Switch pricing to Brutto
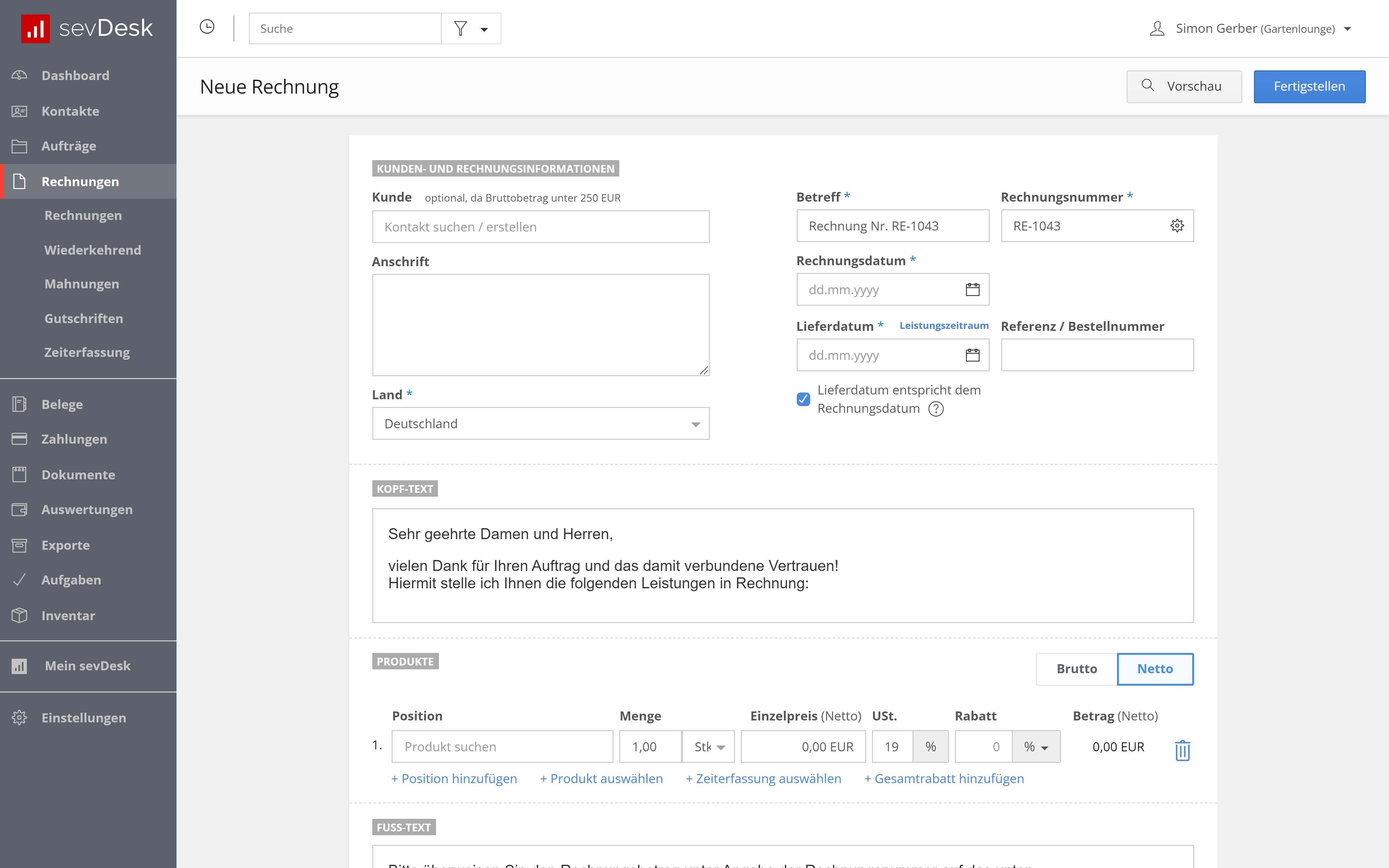 pos(1076,669)
